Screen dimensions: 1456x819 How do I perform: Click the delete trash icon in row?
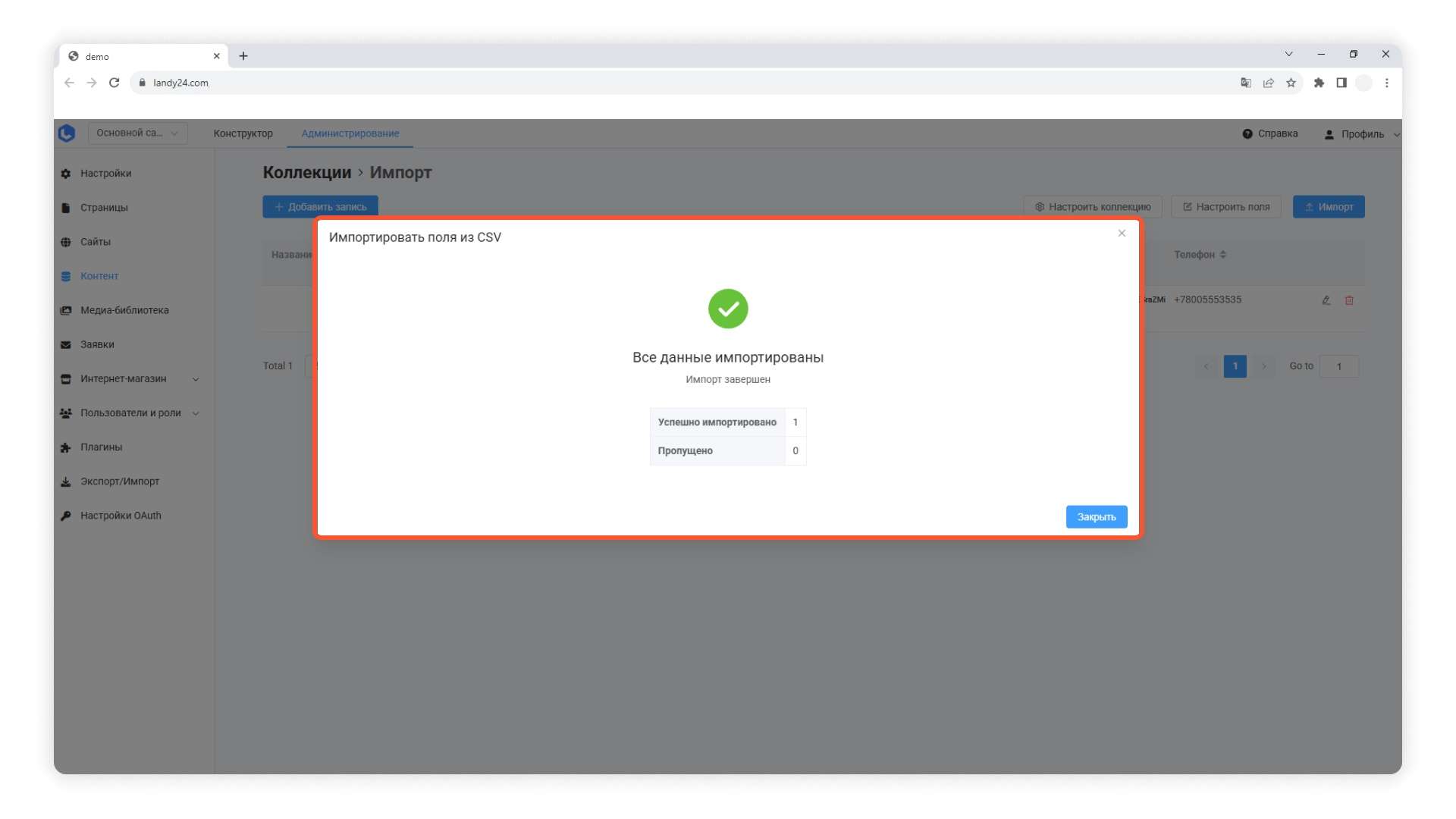(x=1349, y=300)
